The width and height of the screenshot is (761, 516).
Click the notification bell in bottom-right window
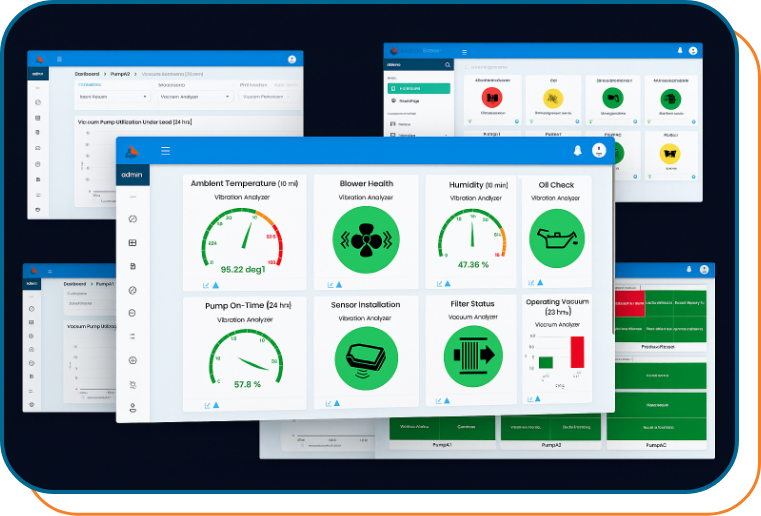coord(689,269)
